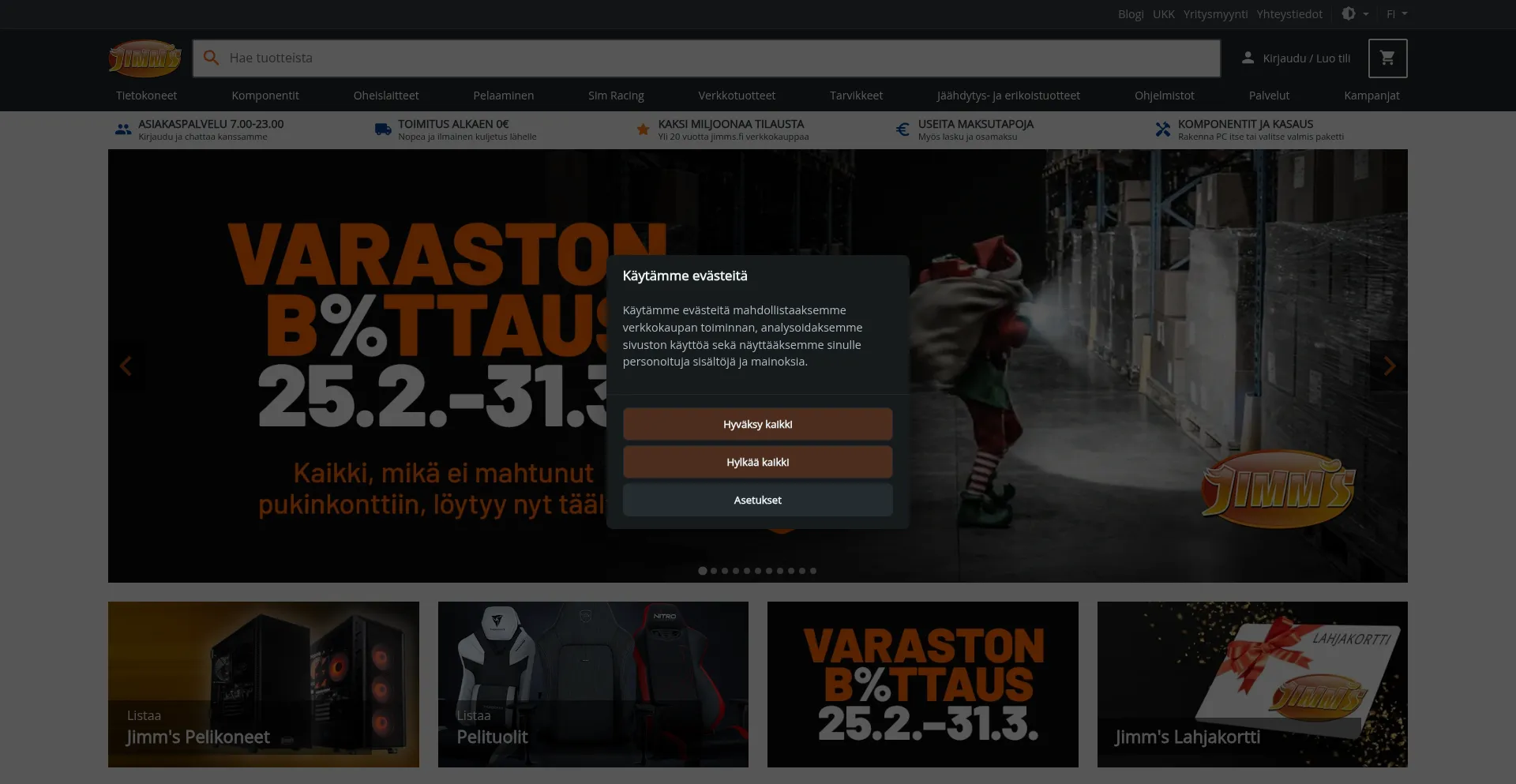Open the Pelituolit tile
1516x784 pixels.
tap(593, 685)
